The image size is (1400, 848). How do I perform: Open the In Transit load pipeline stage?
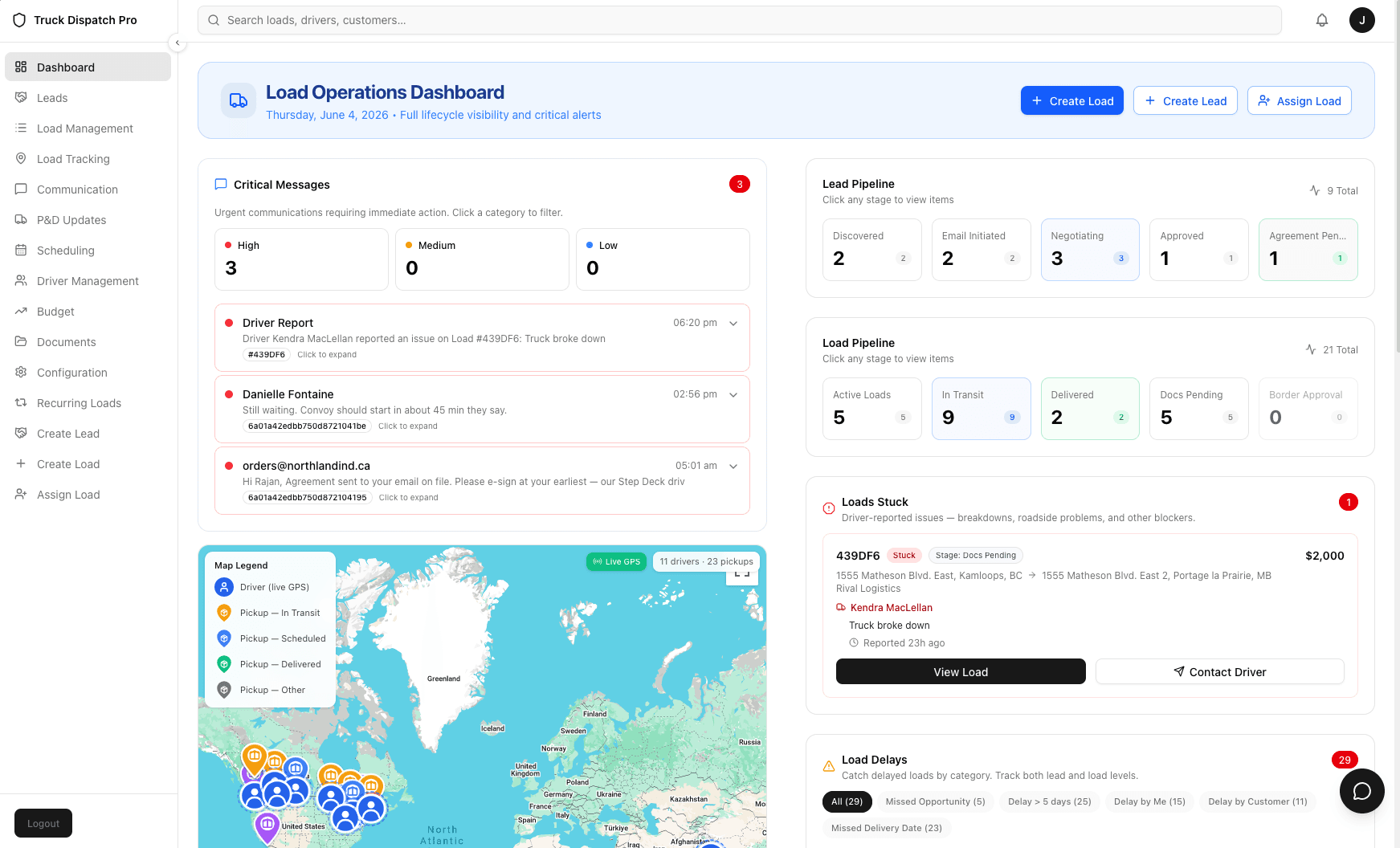click(x=981, y=409)
